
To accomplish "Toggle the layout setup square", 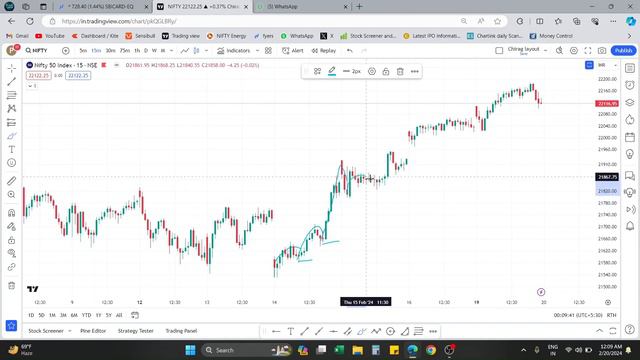I will tap(499, 51).
